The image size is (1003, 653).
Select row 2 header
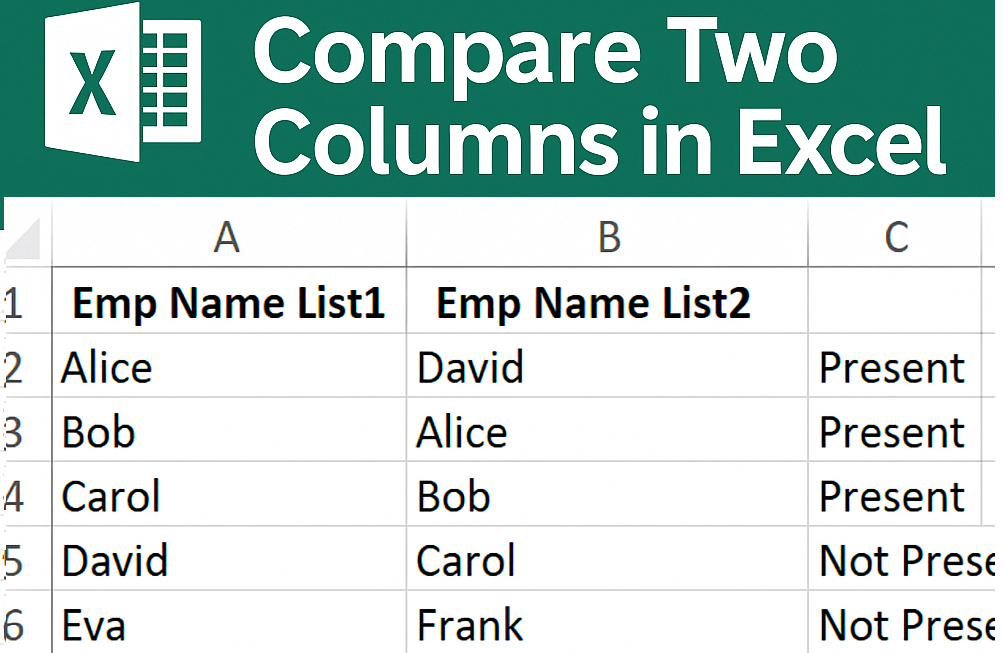click(14, 368)
